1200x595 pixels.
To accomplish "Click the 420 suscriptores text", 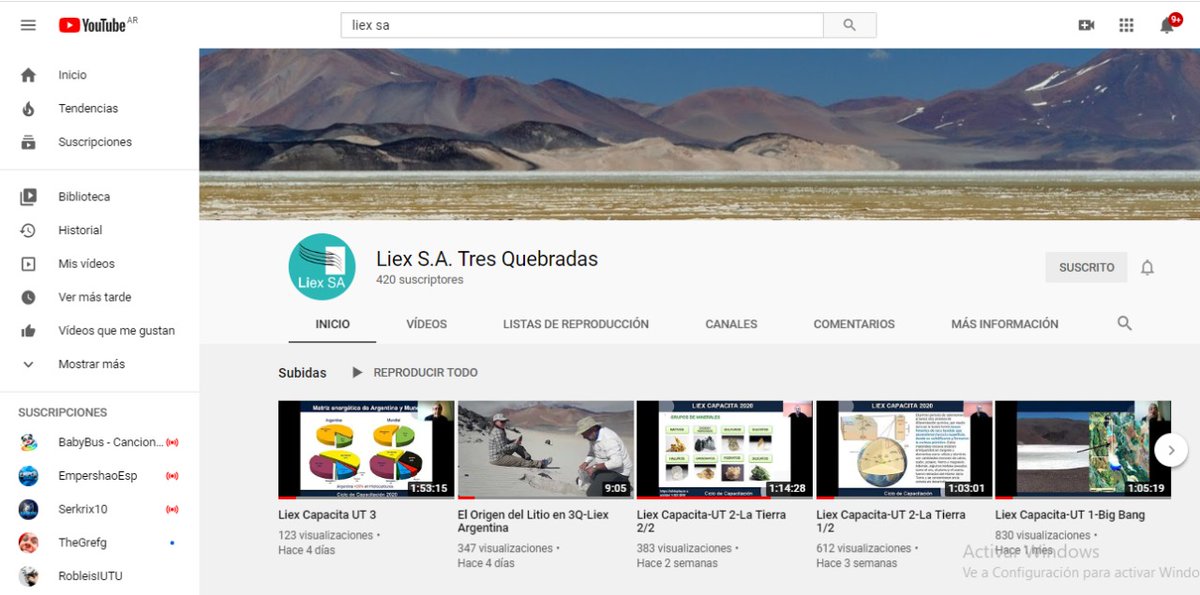I will coord(420,280).
